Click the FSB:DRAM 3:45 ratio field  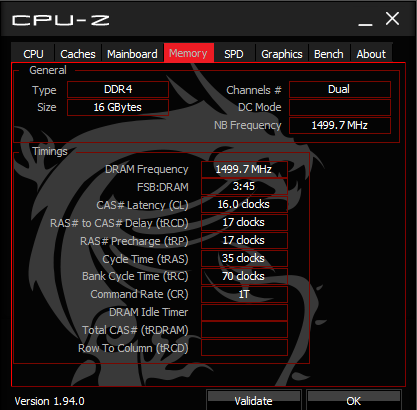click(x=244, y=187)
